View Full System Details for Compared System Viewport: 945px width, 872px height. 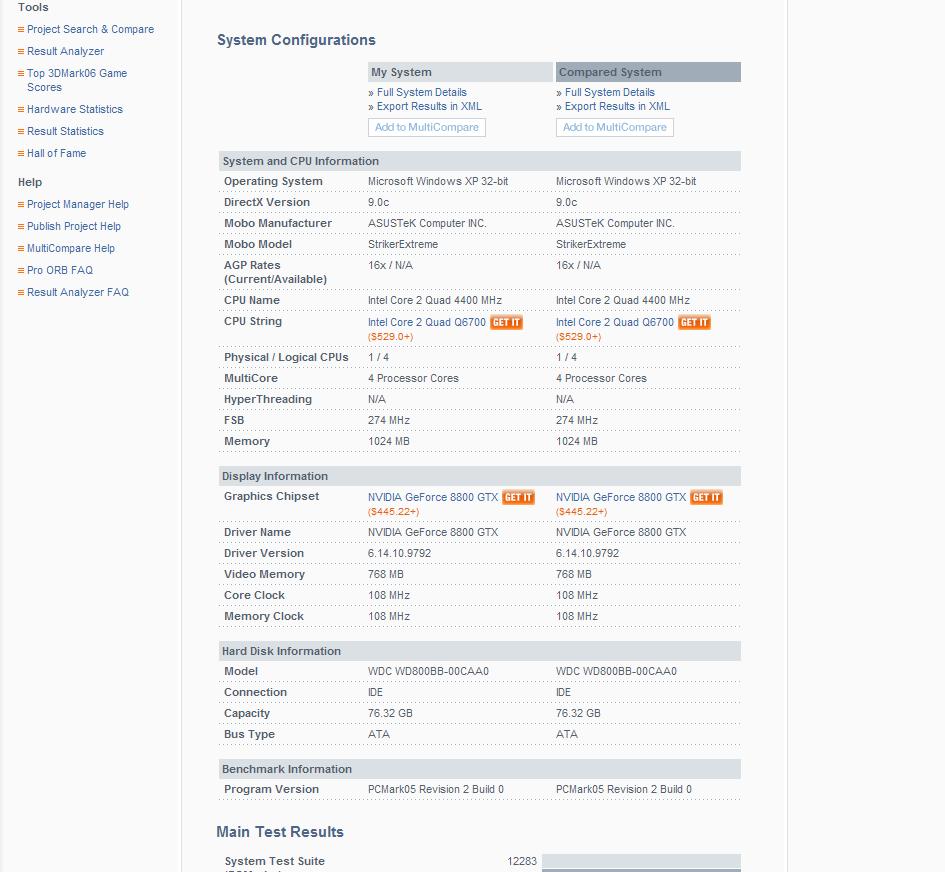click(609, 92)
